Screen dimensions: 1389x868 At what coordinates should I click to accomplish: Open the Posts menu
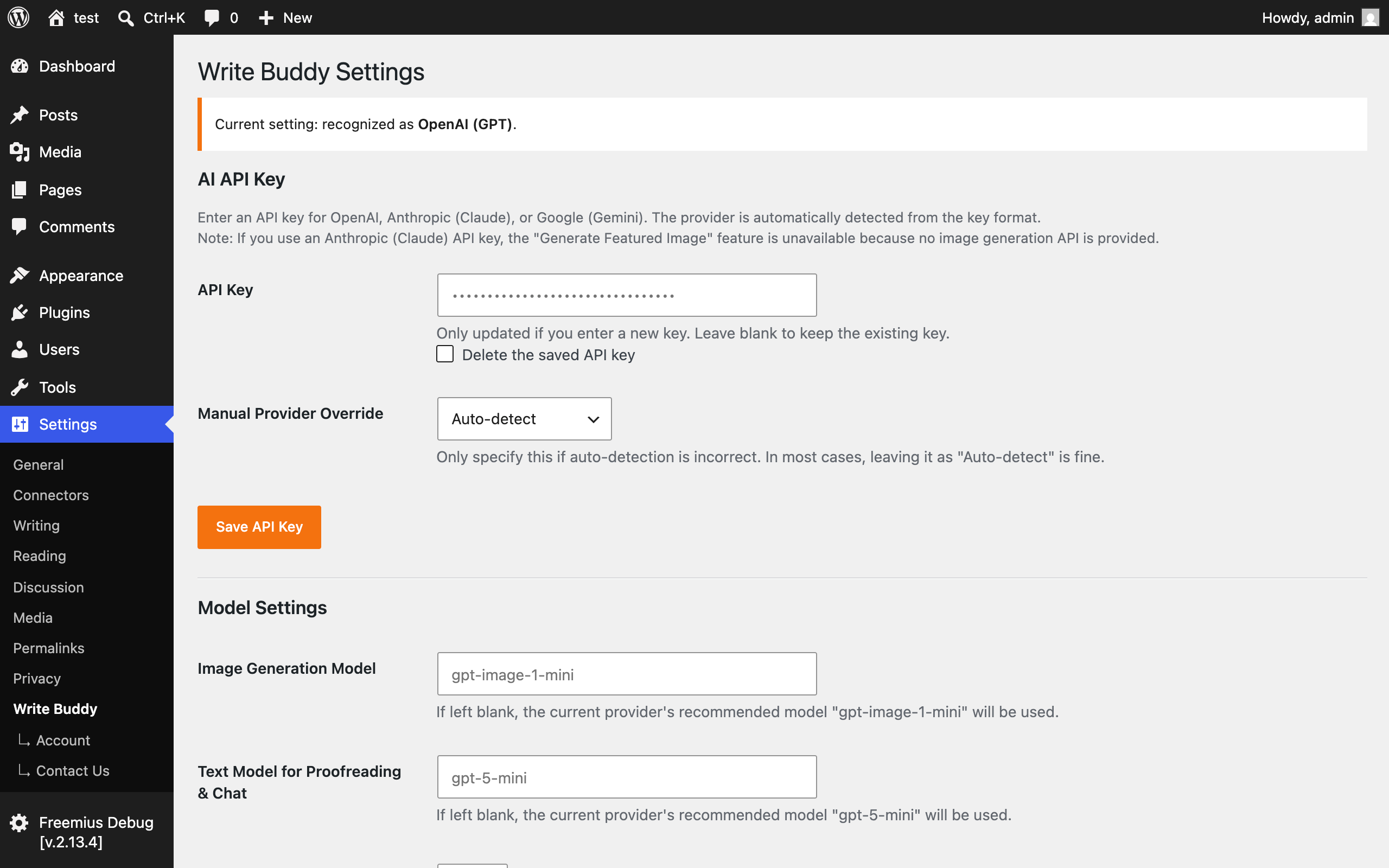pos(87,115)
